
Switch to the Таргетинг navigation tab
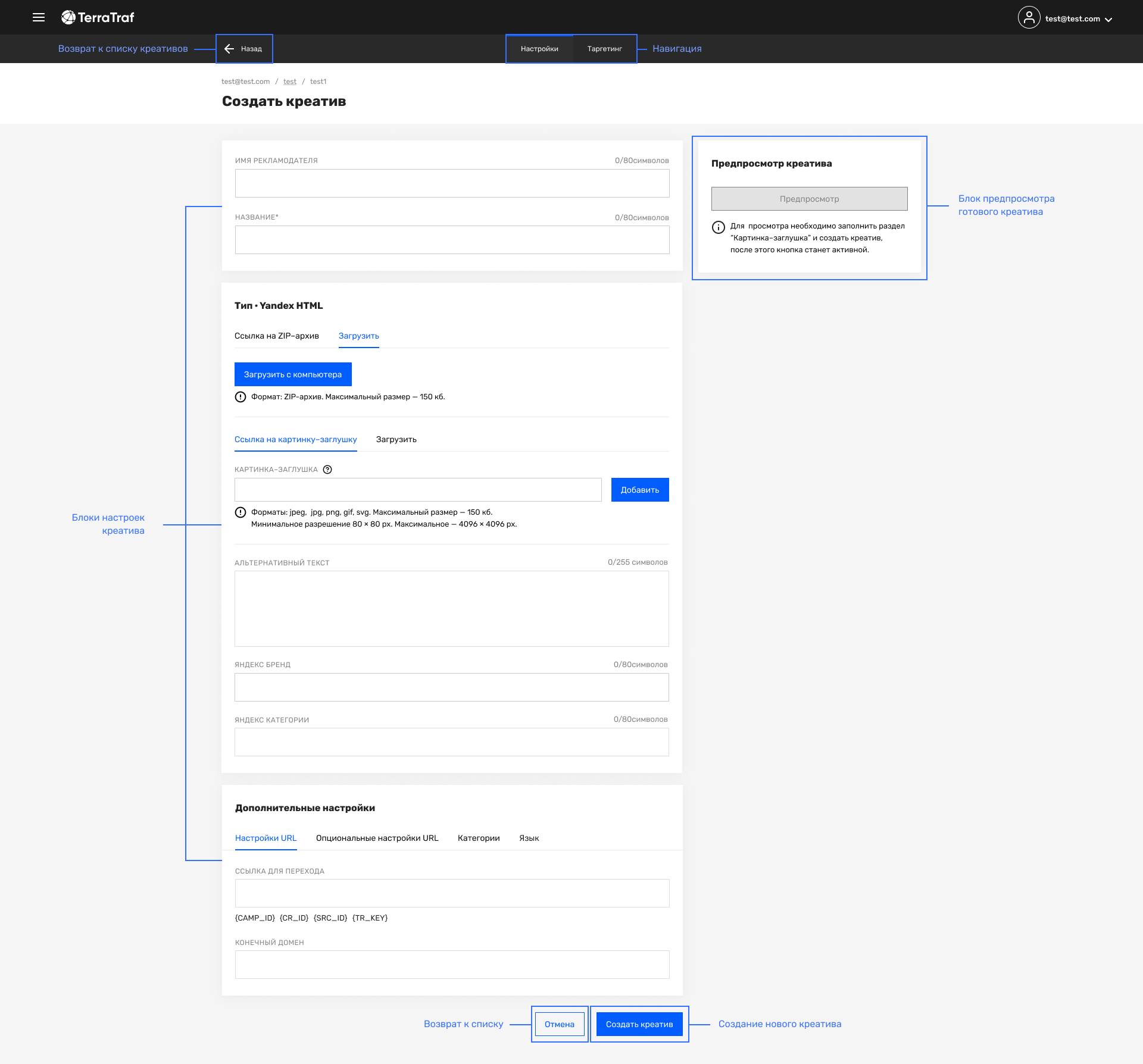604,49
